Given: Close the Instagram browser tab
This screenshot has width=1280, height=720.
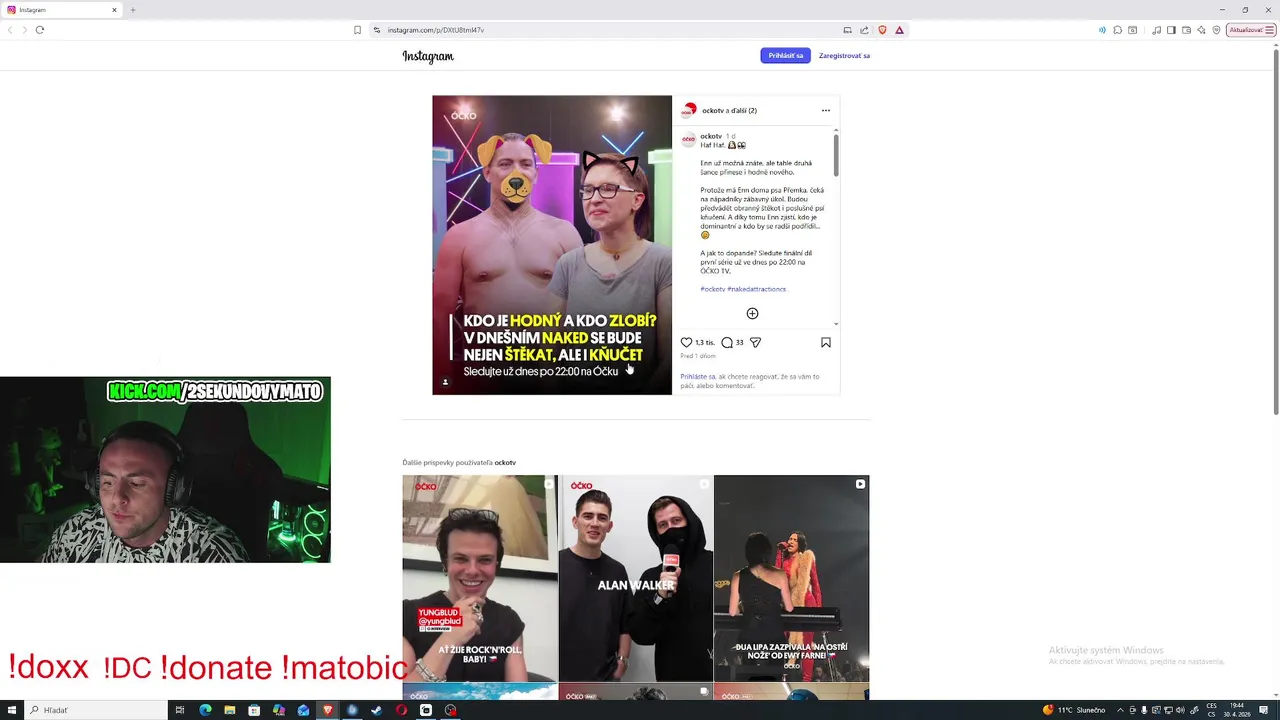Looking at the screenshot, I should point(114,10).
